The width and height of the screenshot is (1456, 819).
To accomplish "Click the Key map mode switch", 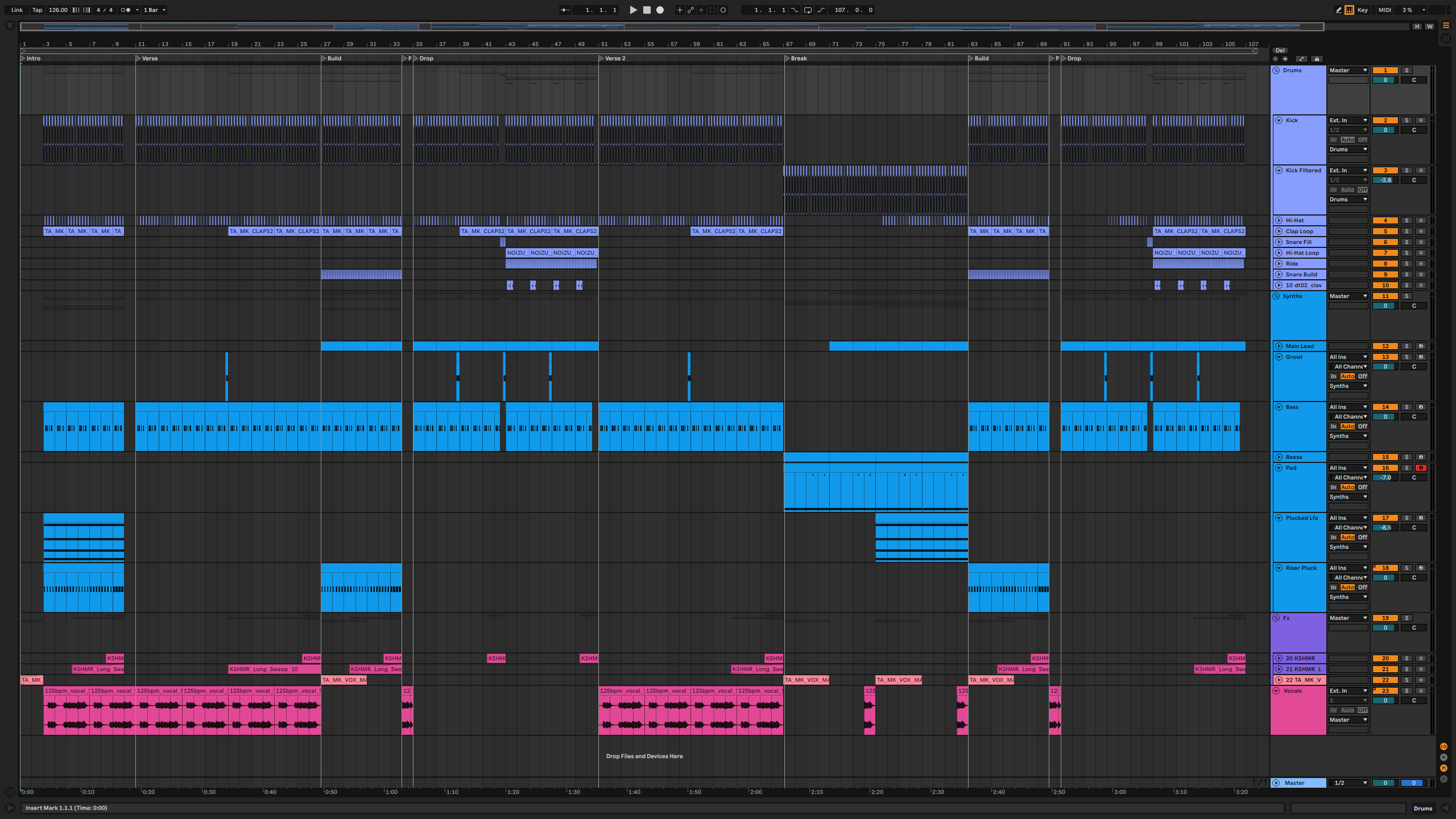I will (1363, 10).
